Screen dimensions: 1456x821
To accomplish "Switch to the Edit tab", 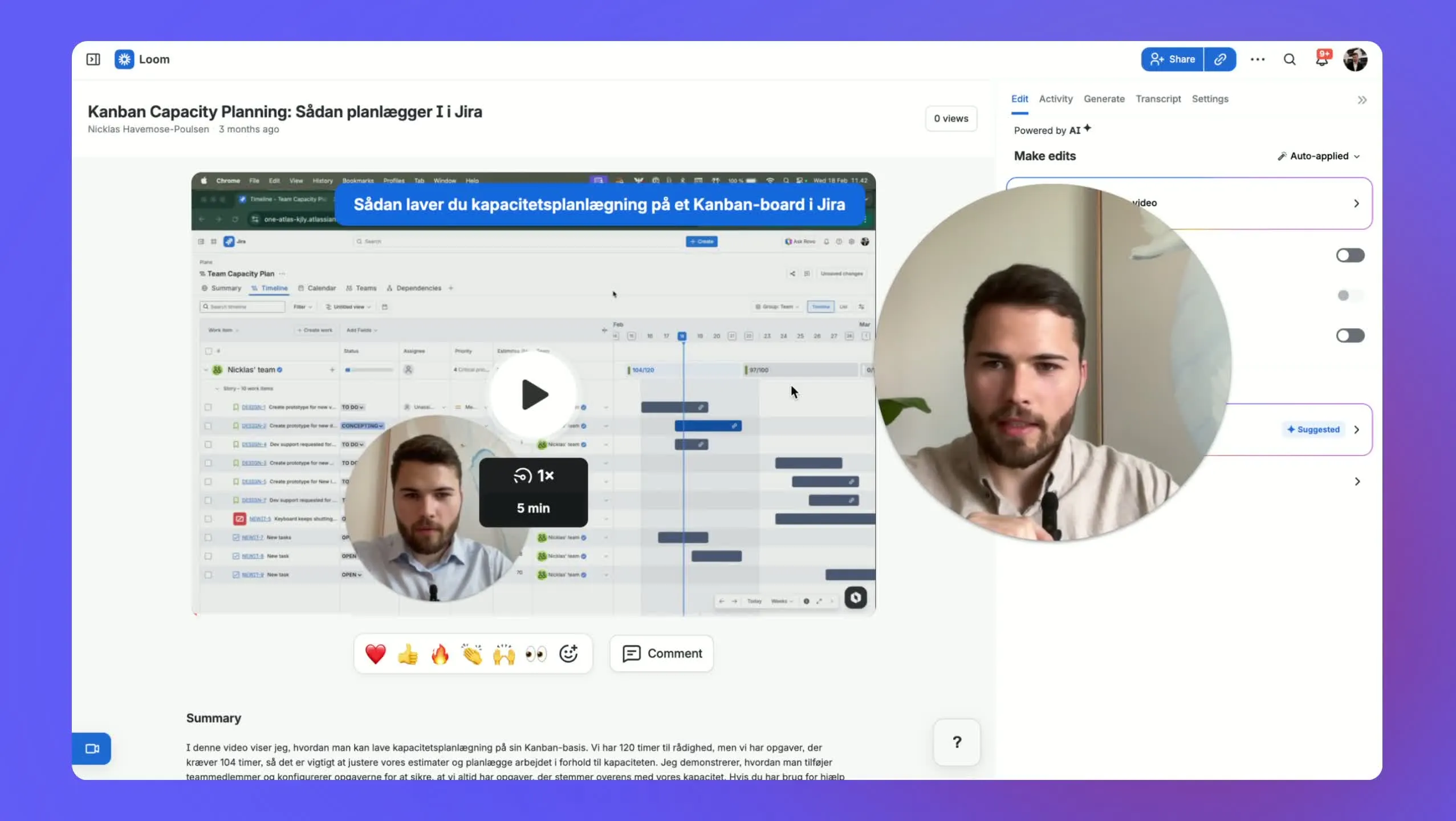I will [1019, 99].
